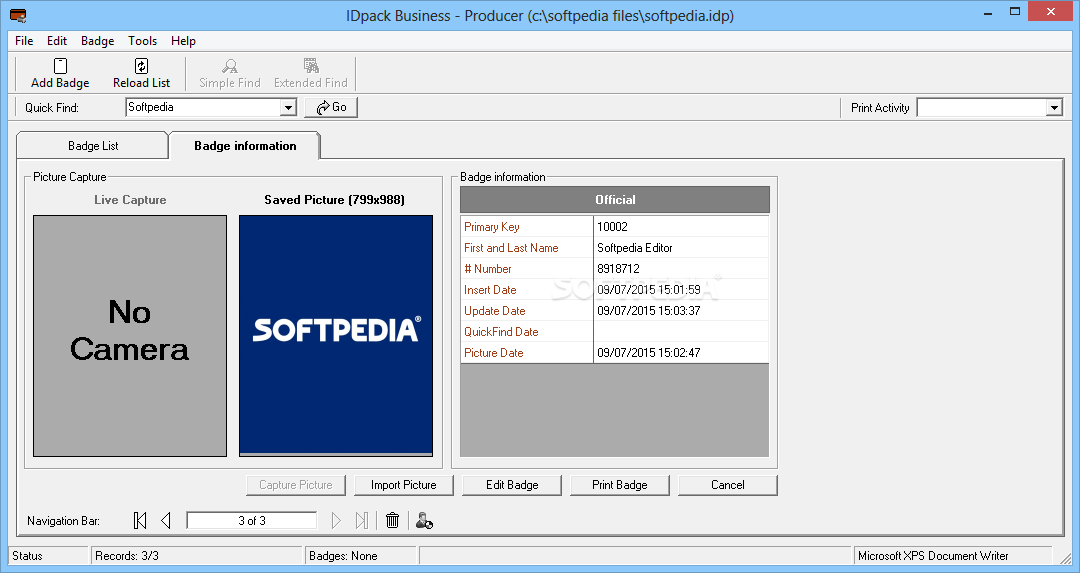Open the Quick Find dropdown arrow
This screenshot has height=573, width=1080.
pyautogui.click(x=289, y=107)
